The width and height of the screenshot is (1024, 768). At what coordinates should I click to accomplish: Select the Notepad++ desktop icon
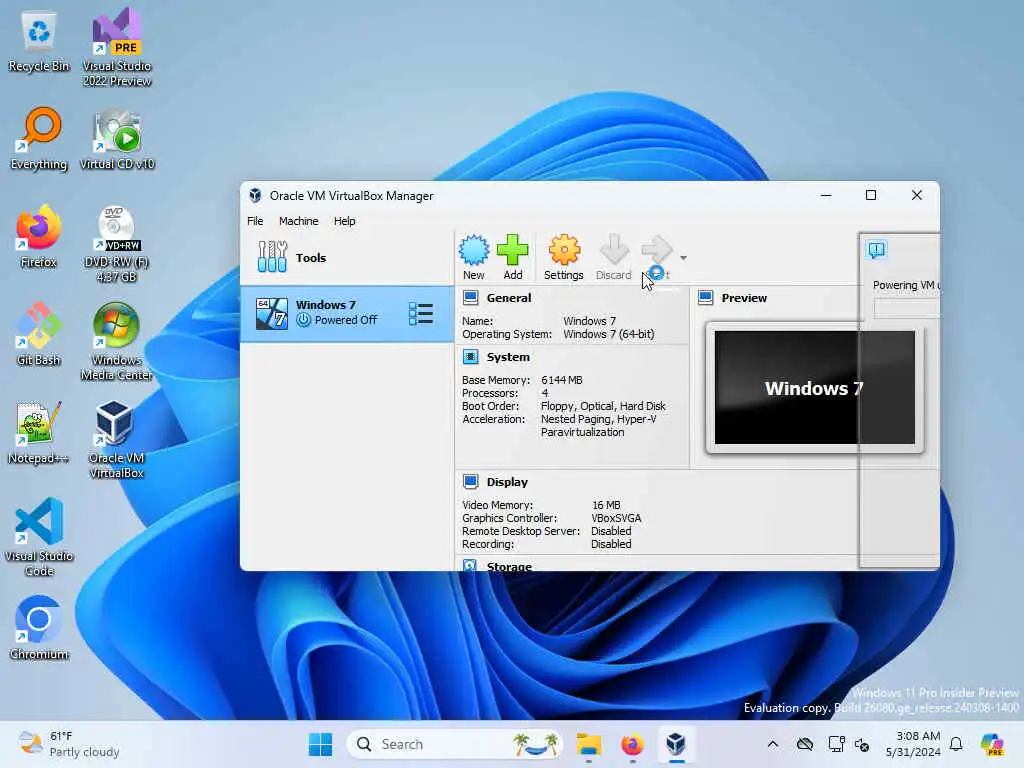39,432
